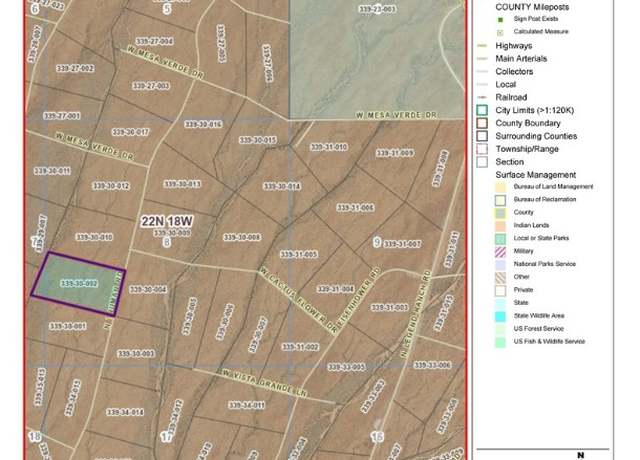Image resolution: width=640 pixels, height=460 pixels.
Task: Click the Main Arterials line symbol
Action: coord(482,59)
